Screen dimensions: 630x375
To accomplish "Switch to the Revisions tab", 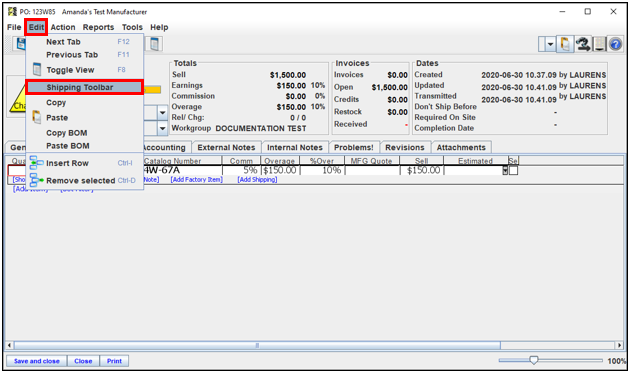I will click(x=405, y=148).
